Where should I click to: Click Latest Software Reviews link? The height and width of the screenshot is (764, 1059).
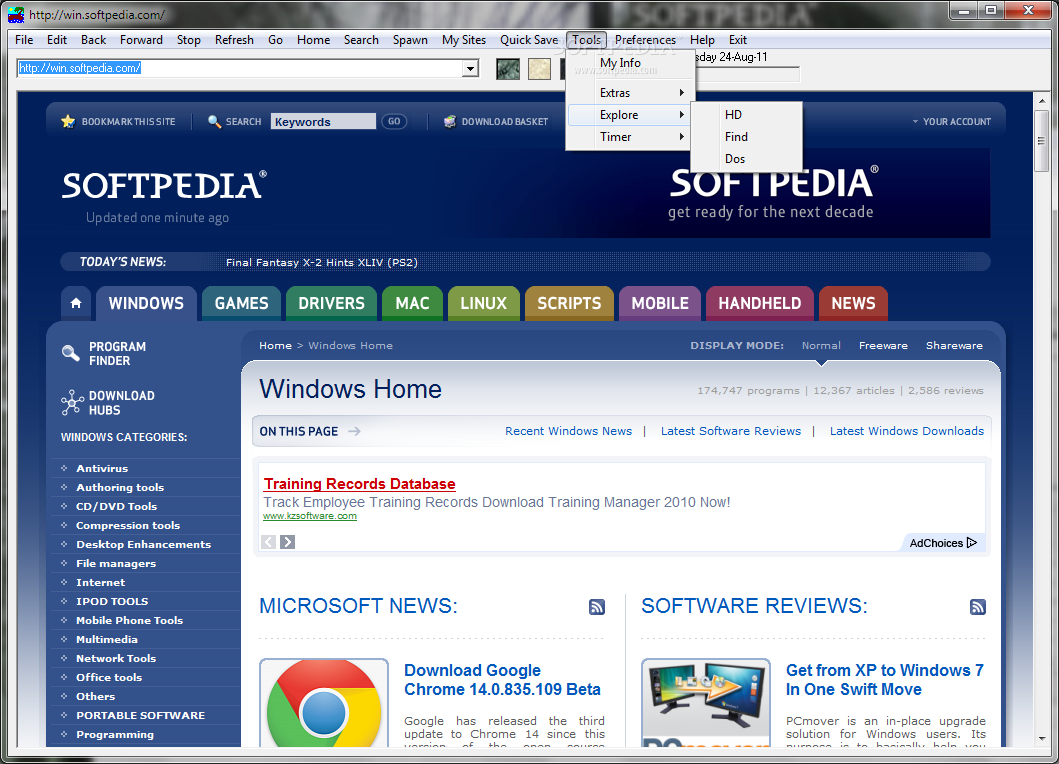pos(730,431)
